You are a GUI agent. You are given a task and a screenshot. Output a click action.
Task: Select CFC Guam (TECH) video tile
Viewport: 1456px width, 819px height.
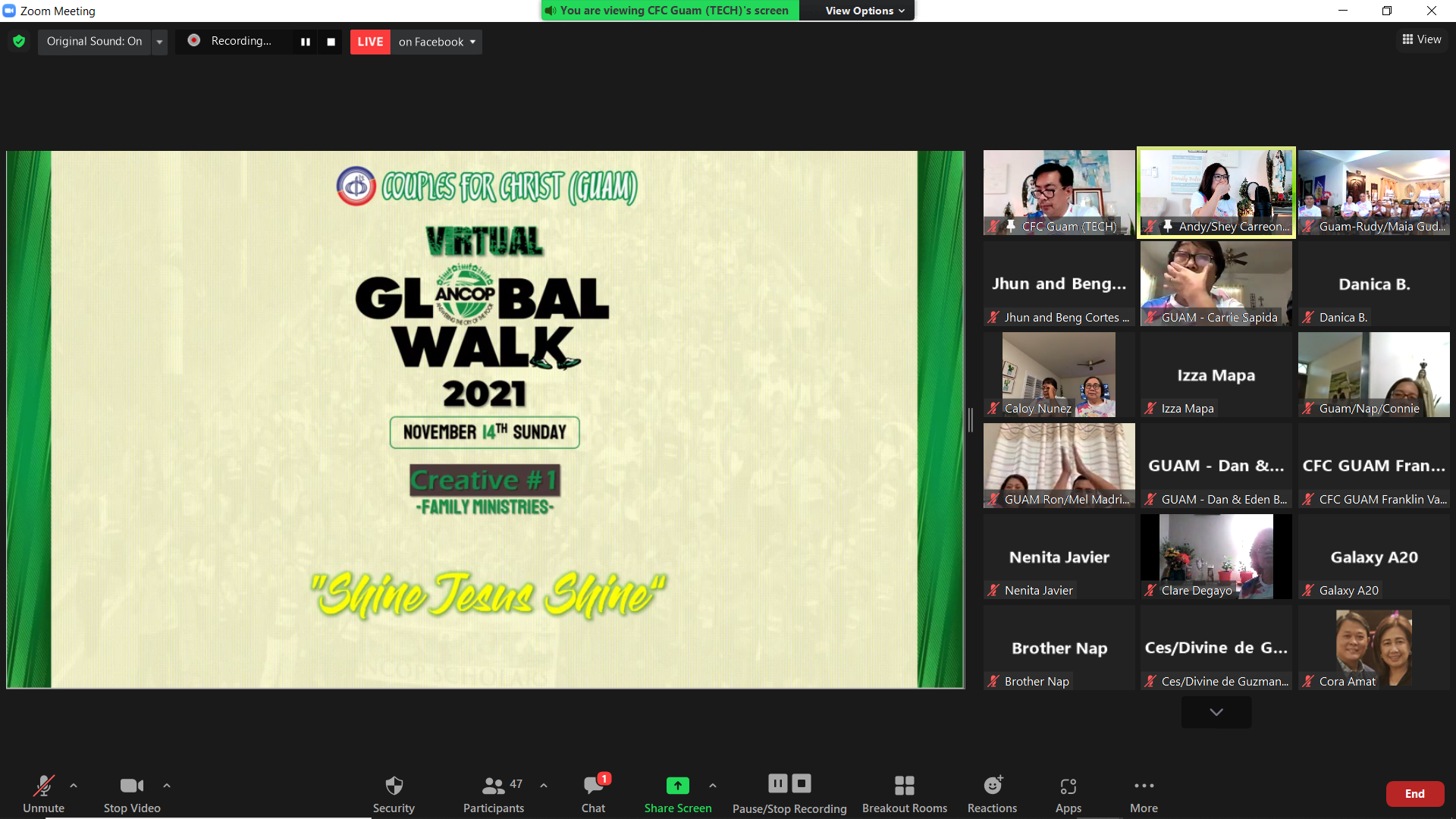(x=1059, y=193)
